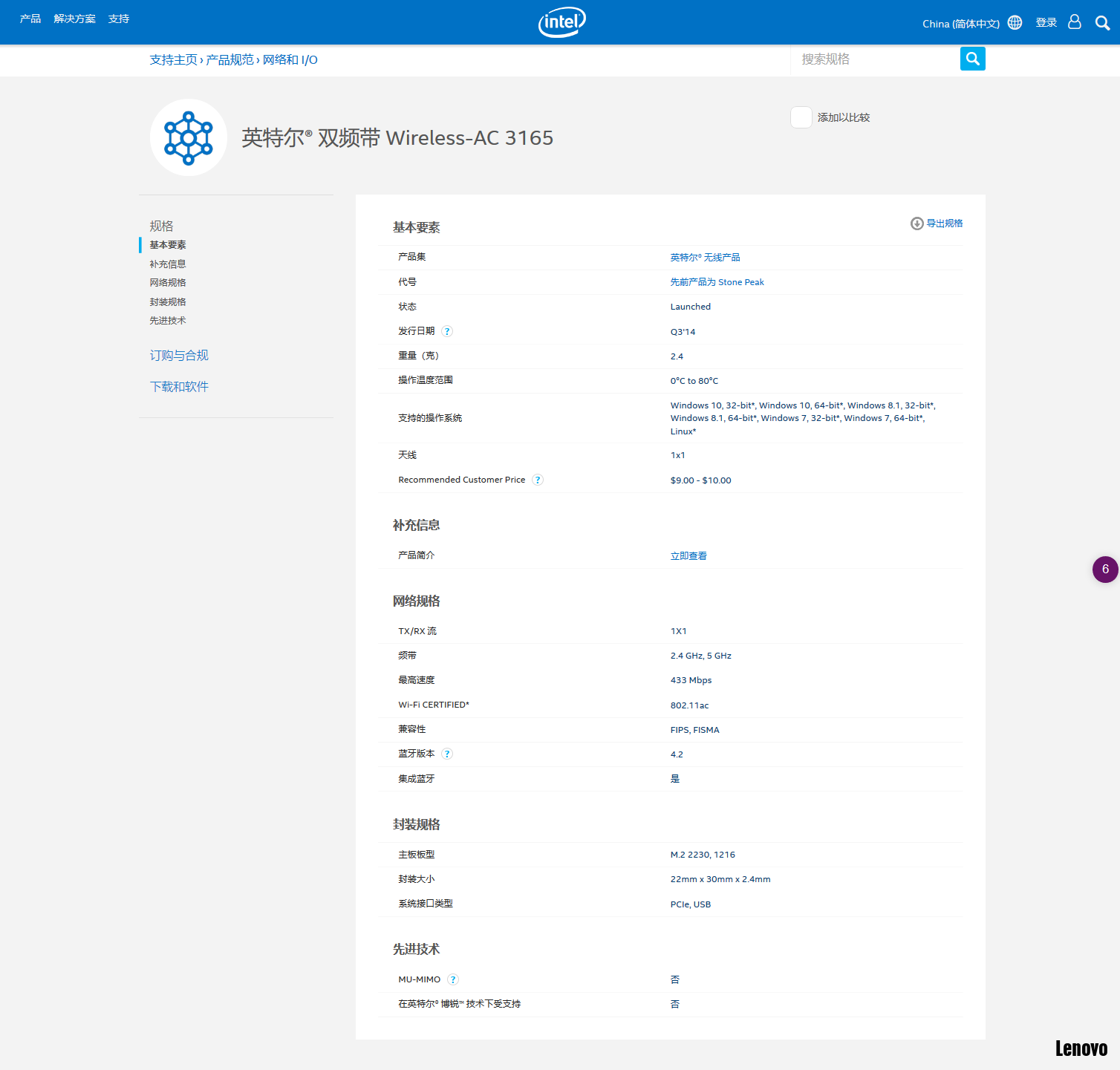1120x1070 pixels.
Task: Click the 基本要素 section heading
Action: 416,227
